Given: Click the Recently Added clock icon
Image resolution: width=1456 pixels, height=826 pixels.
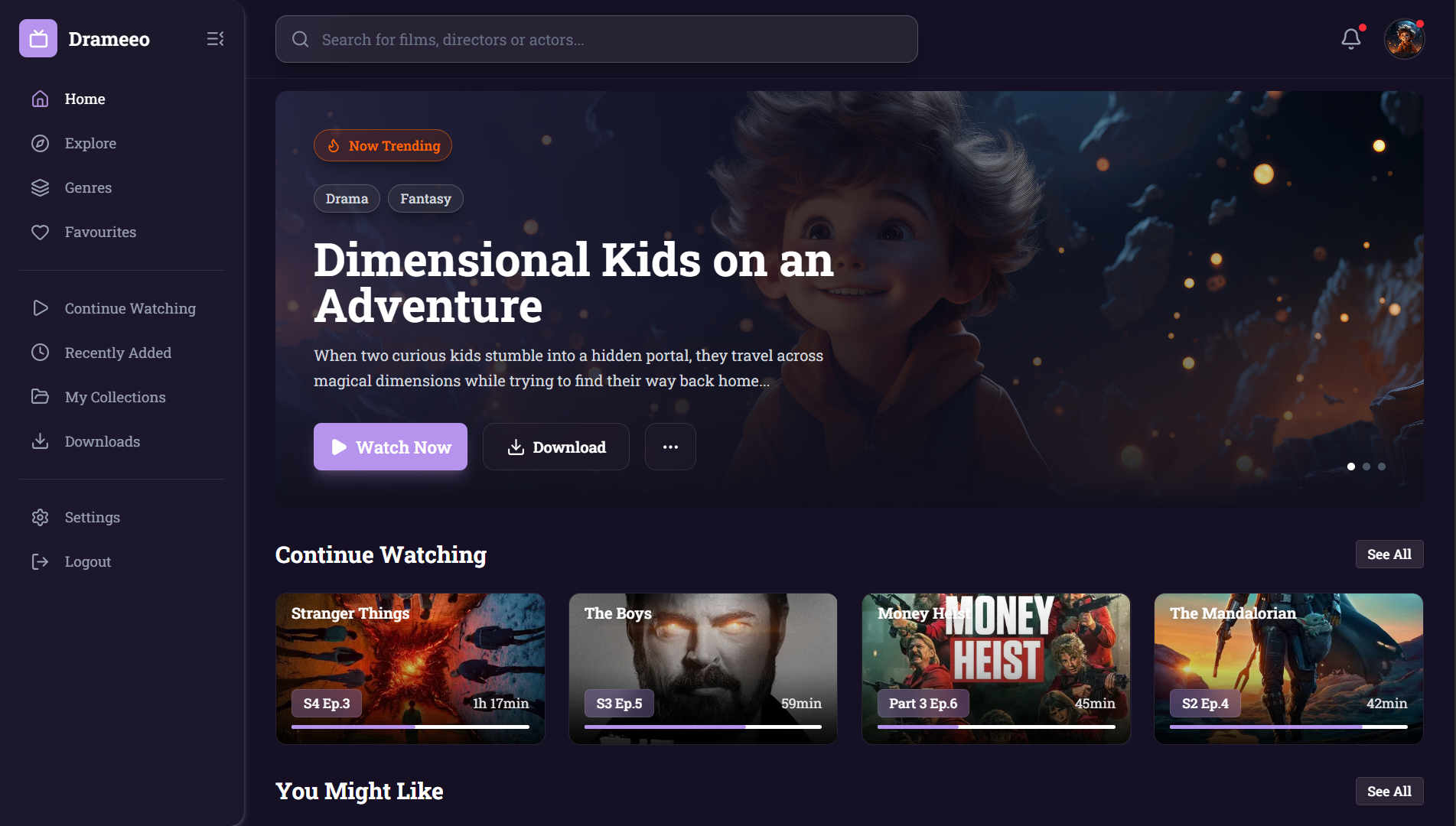Looking at the screenshot, I should point(40,353).
